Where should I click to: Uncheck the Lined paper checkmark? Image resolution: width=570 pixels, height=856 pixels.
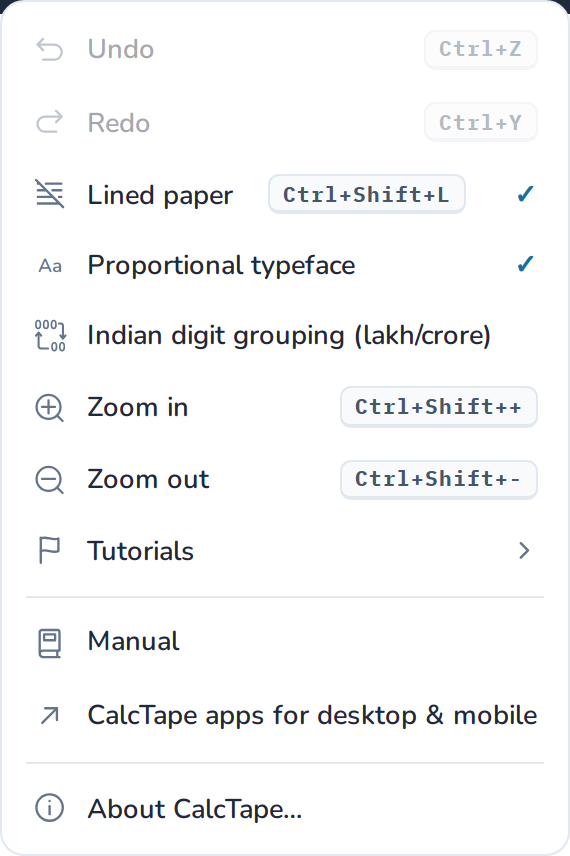tap(525, 194)
